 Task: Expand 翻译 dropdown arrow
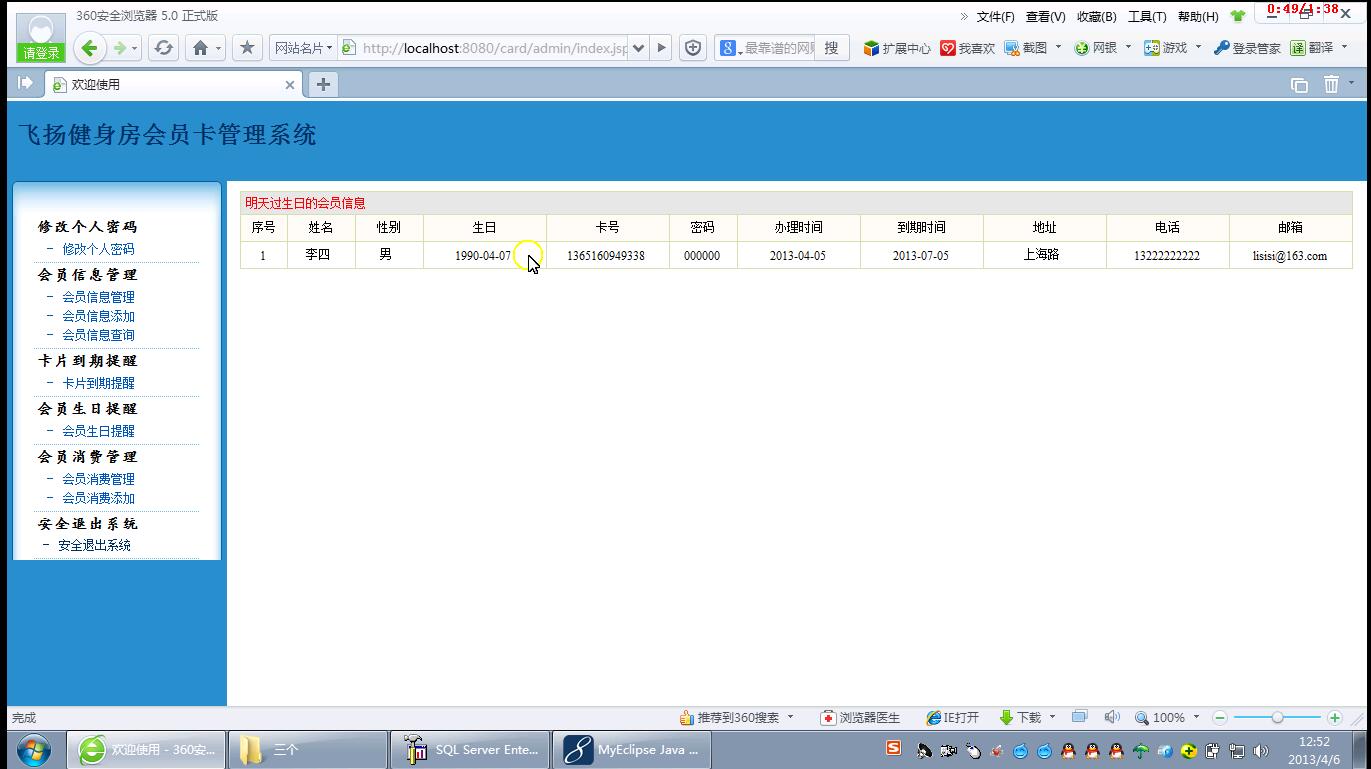point(1344,47)
